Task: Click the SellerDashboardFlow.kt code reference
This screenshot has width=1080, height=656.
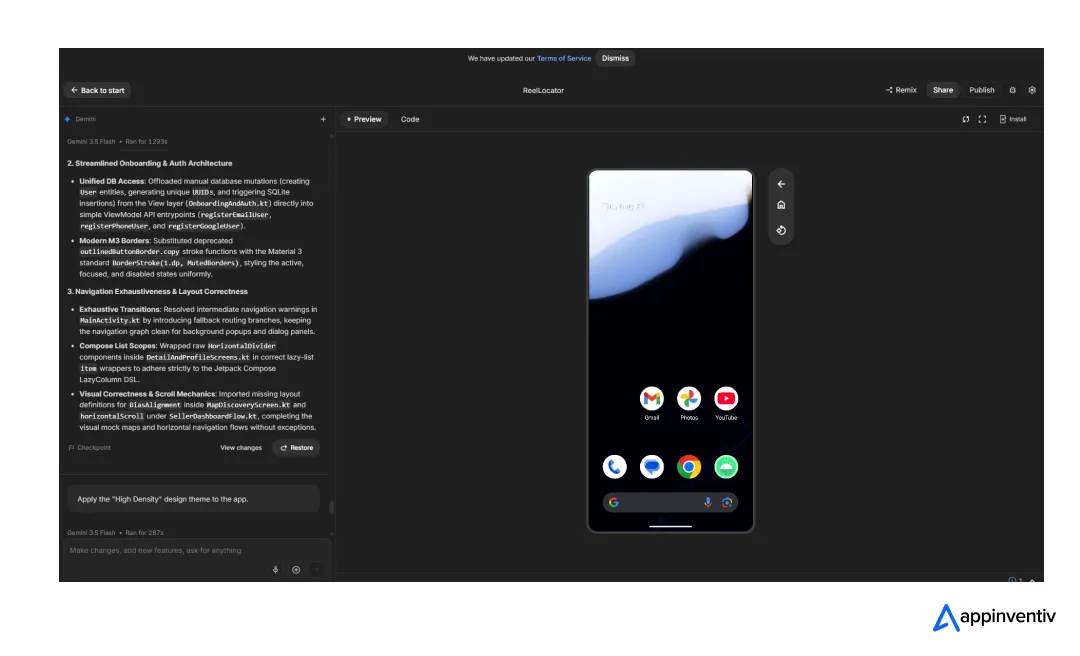Action: (x=214, y=416)
